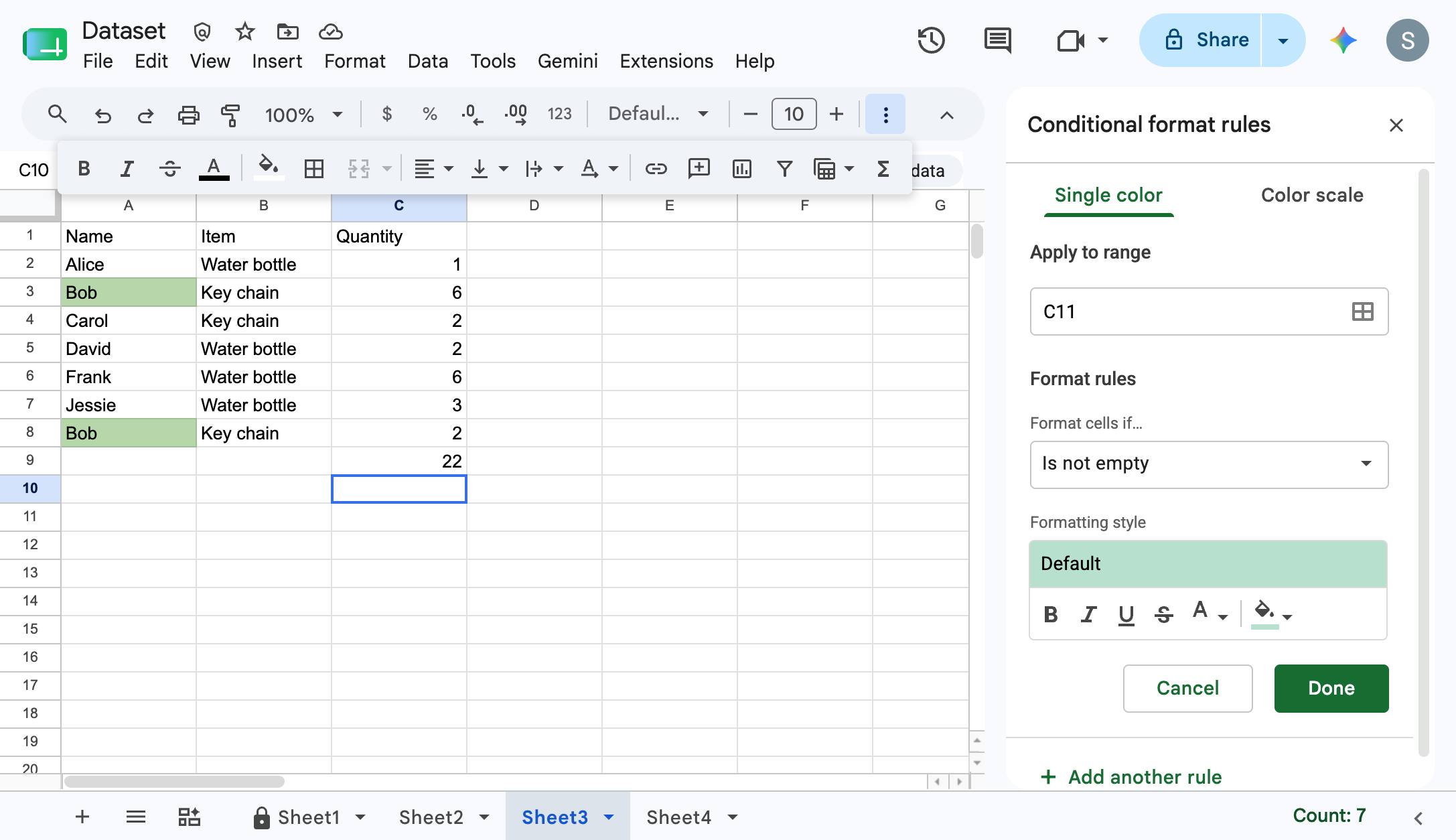
Task: View cloud document status icon
Action: 331,31
